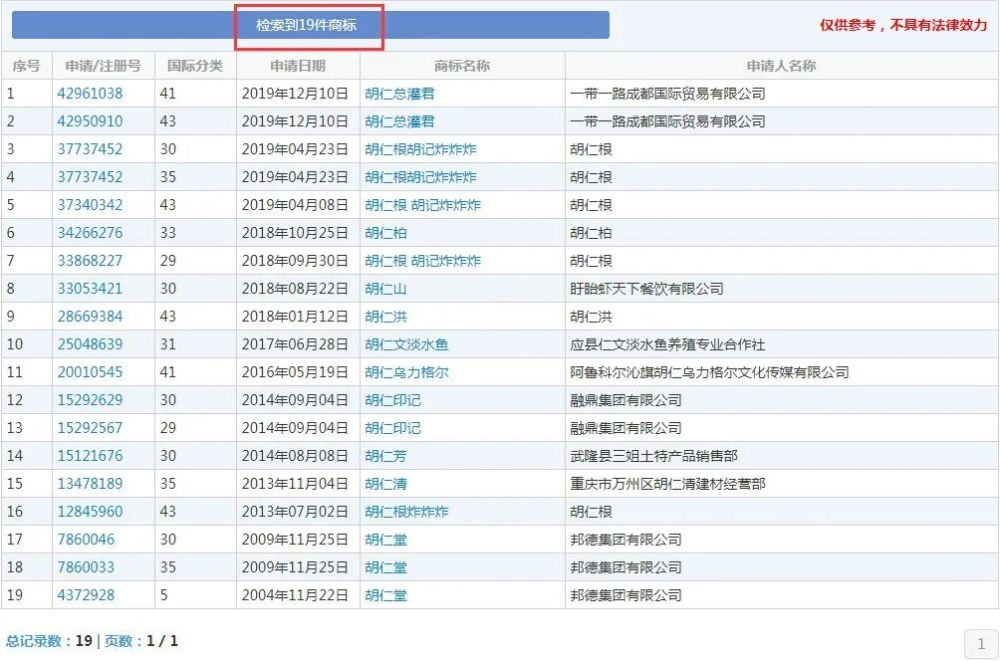Open trademark name 胡仁山

[x=386, y=288]
